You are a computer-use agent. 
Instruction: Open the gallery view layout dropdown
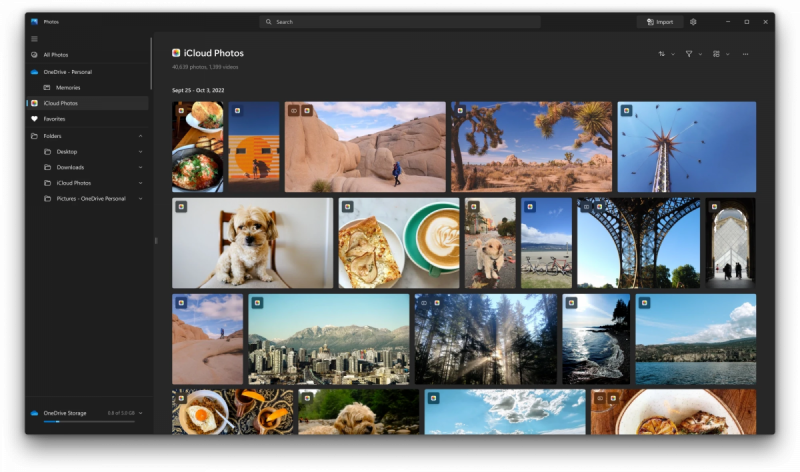[x=720, y=54]
